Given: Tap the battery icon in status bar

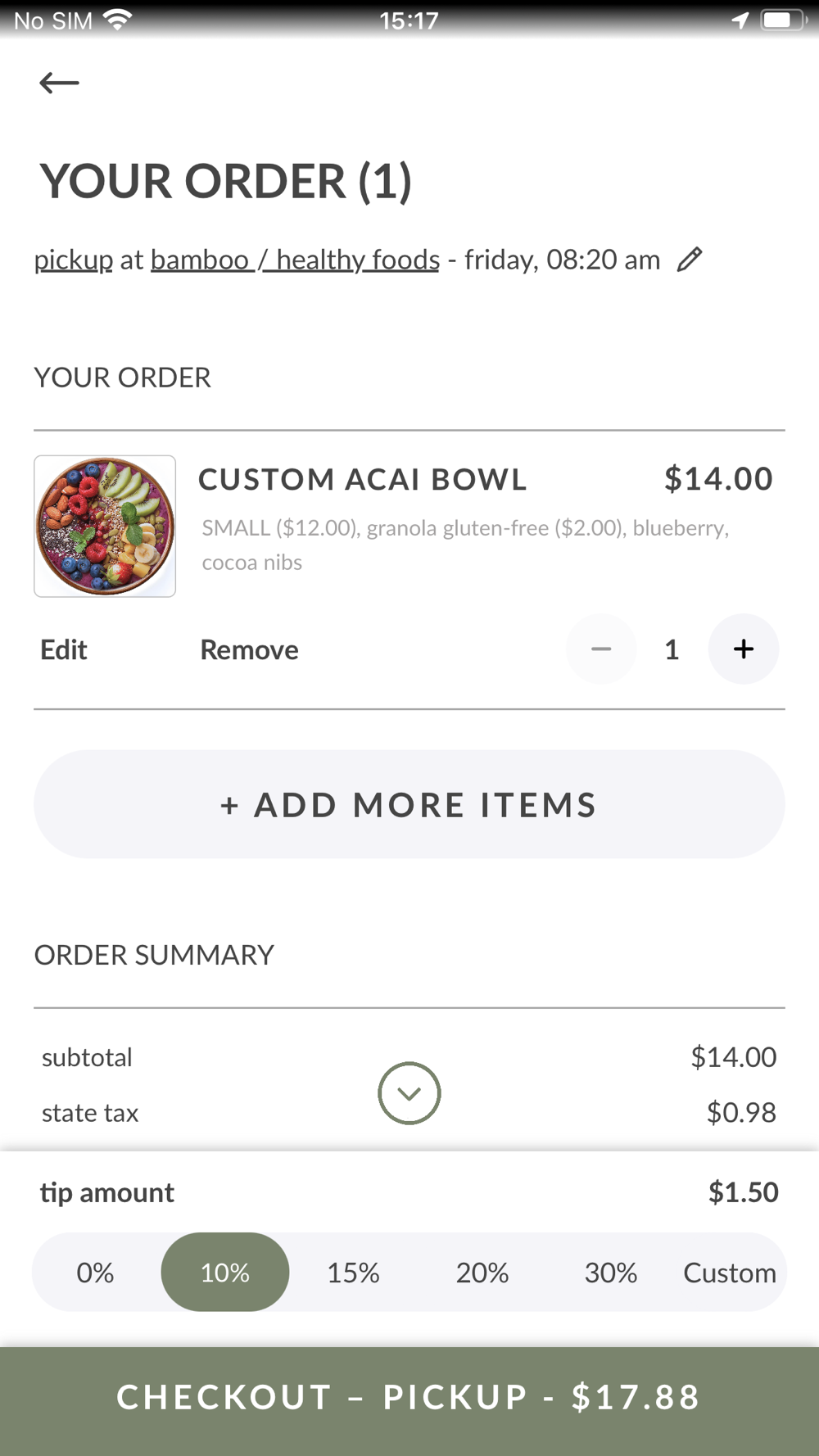Looking at the screenshot, I should pyautogui.click(x=782, y=20).
